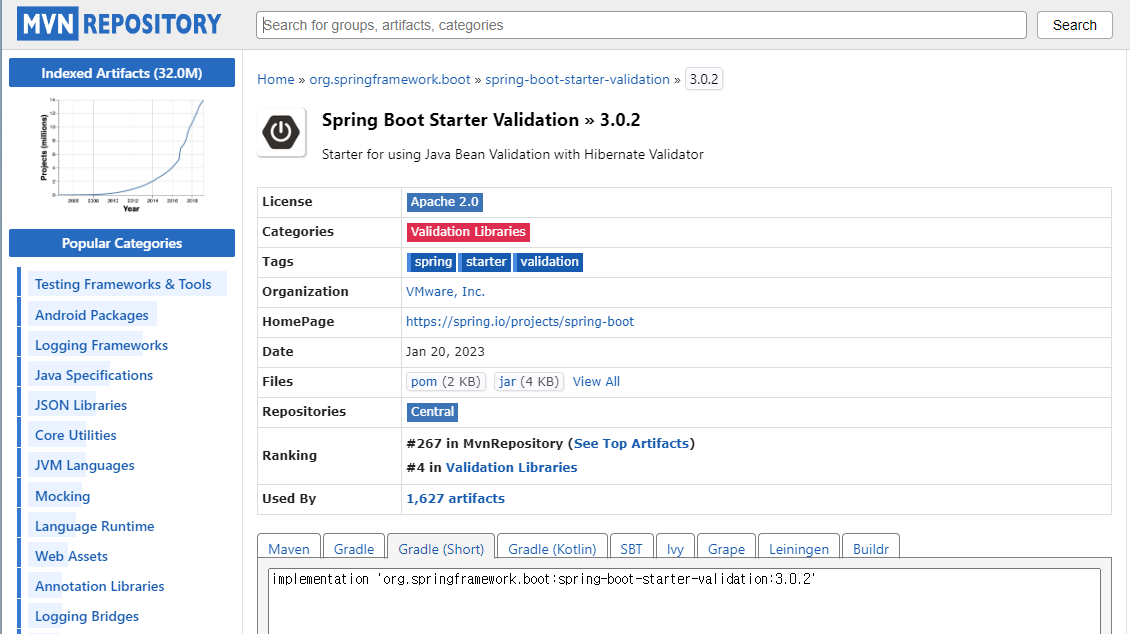Click the implementation dependency snippet textbox

pos(685,601)
